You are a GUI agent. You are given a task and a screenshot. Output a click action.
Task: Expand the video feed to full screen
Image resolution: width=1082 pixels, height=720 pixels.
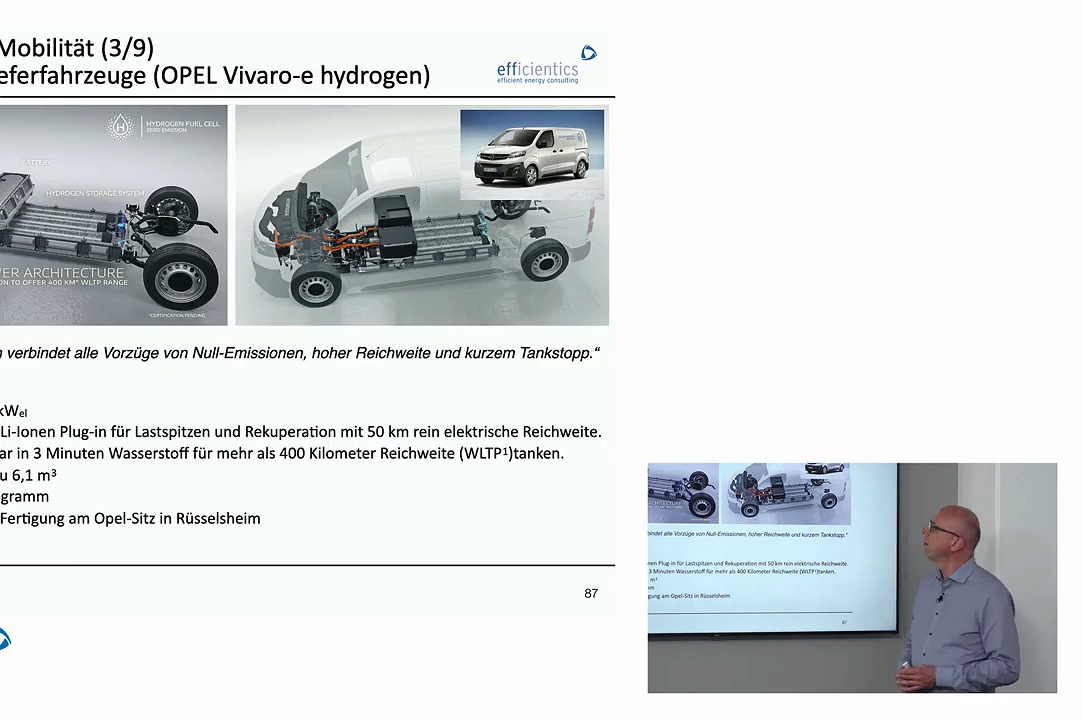pos(852,578)
